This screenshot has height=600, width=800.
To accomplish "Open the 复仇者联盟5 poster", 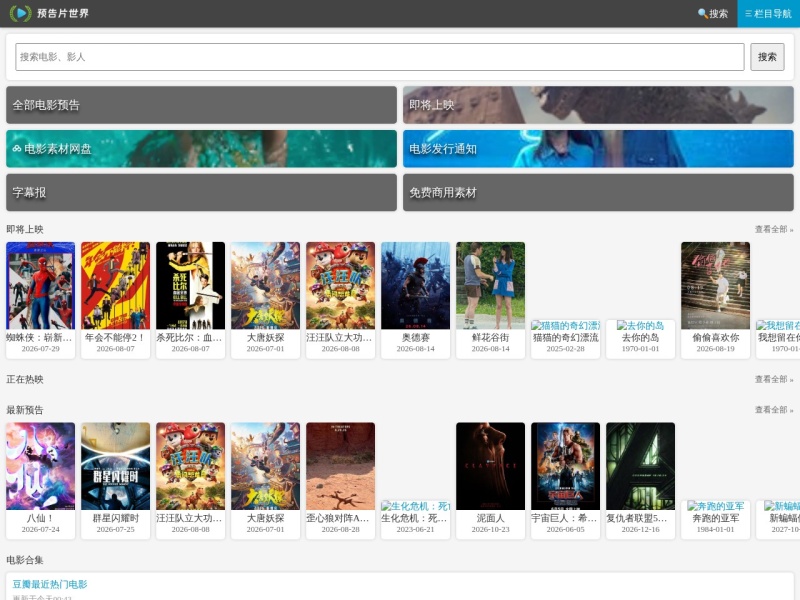I will (640, 466).
